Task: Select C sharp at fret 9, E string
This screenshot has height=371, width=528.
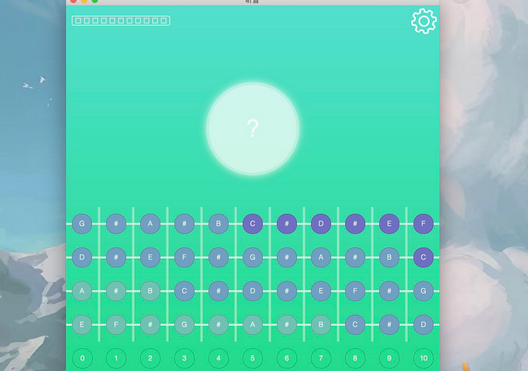Action: (x=389, y=325)
